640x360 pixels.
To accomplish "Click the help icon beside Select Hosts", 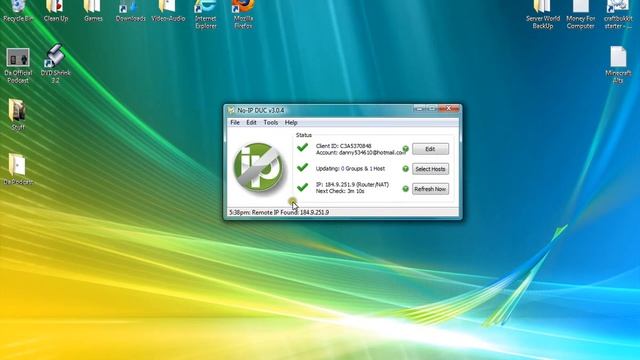I will coord(405,169).
